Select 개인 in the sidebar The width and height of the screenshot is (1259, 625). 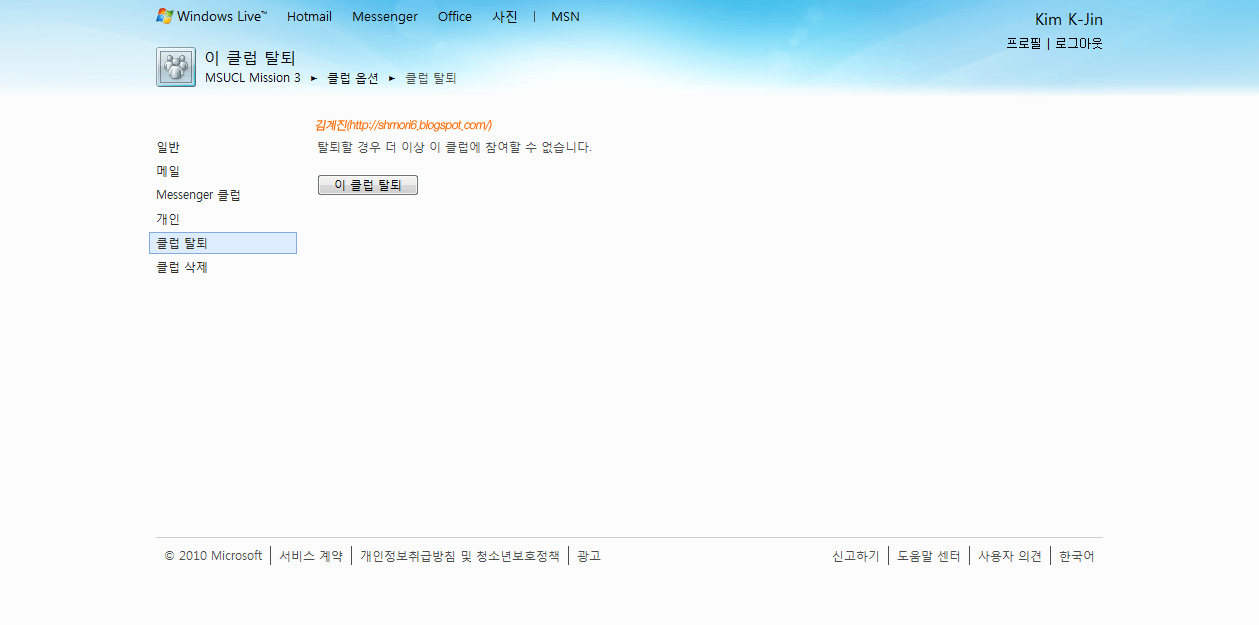tap(168, 219)
